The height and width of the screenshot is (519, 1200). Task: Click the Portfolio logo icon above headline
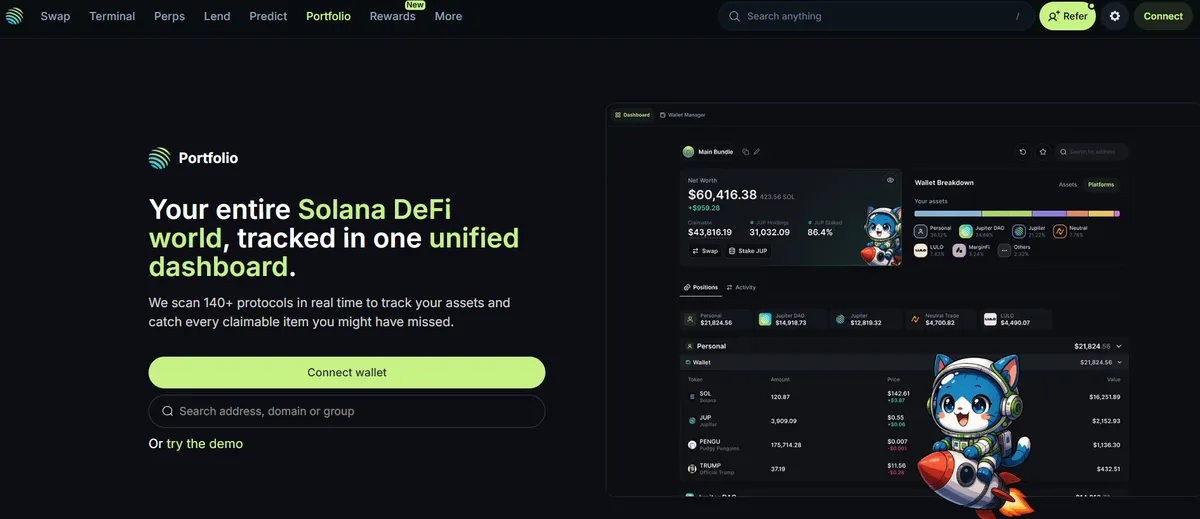(x=160, y=157)
